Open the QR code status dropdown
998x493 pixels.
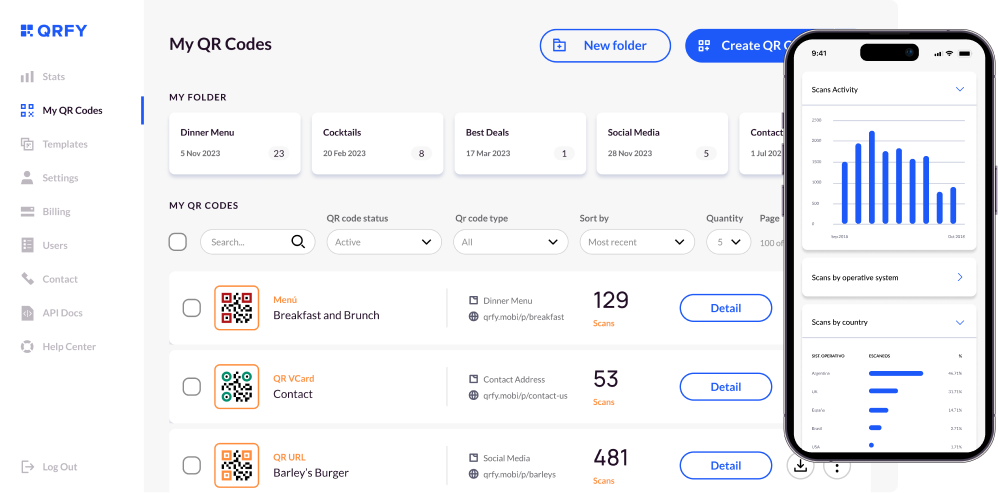pos(384,242)
